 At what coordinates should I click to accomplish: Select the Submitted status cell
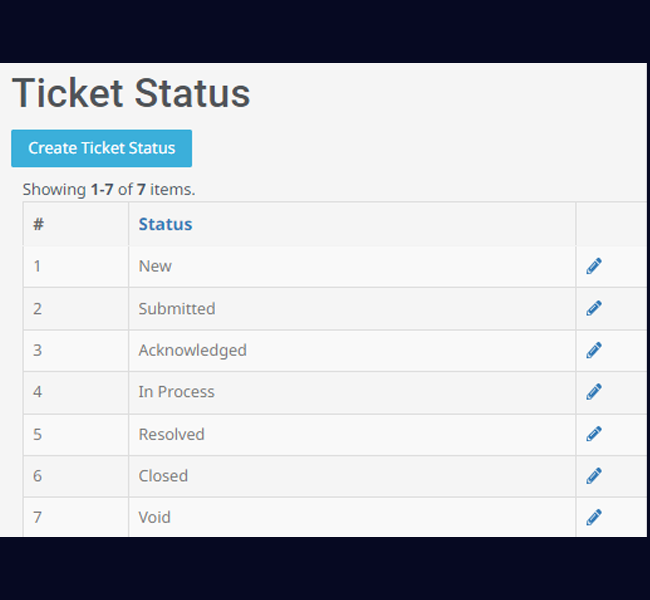(352, 309)
